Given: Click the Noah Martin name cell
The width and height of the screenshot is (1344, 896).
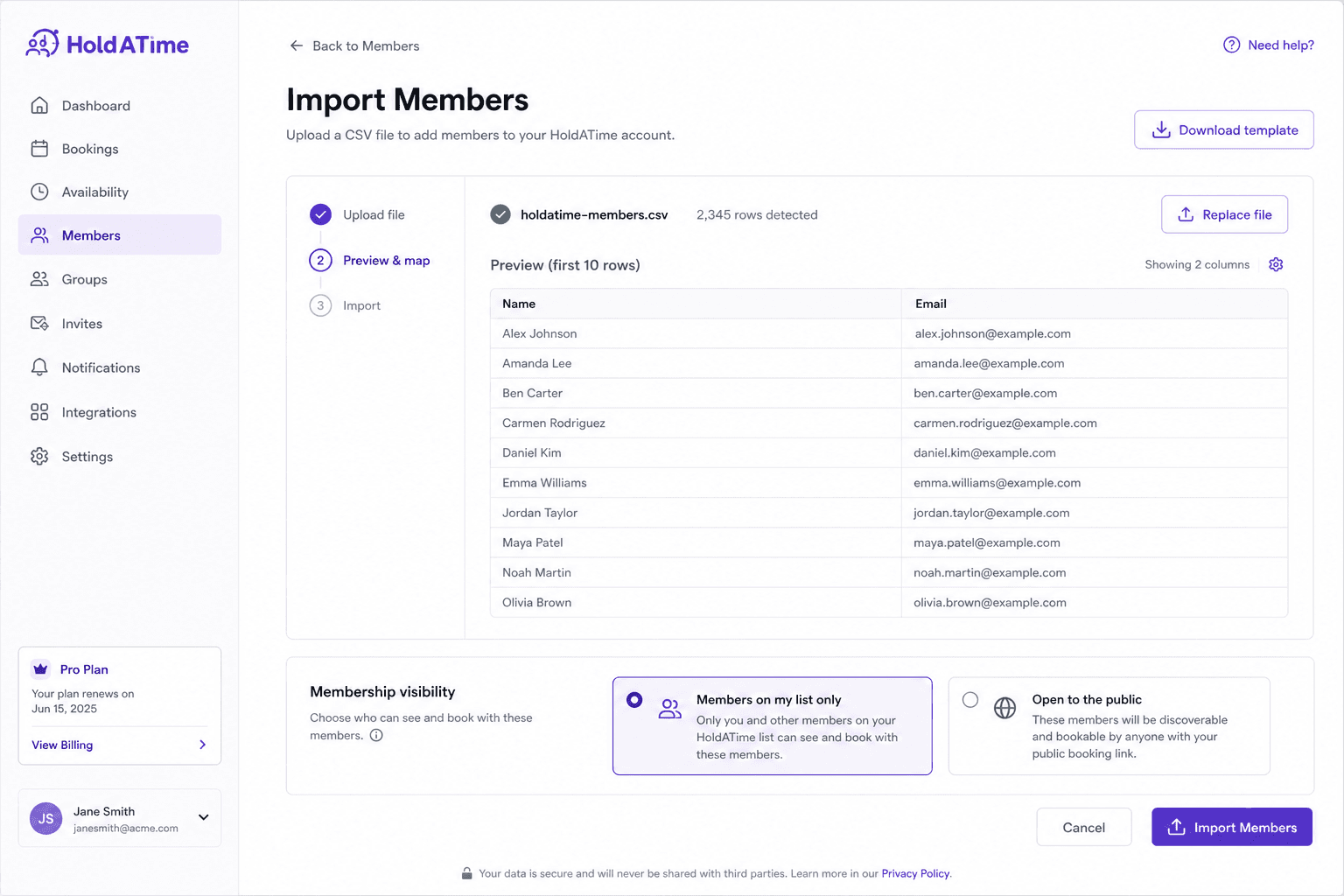Looking at the screenshot, I should (696, 572).
